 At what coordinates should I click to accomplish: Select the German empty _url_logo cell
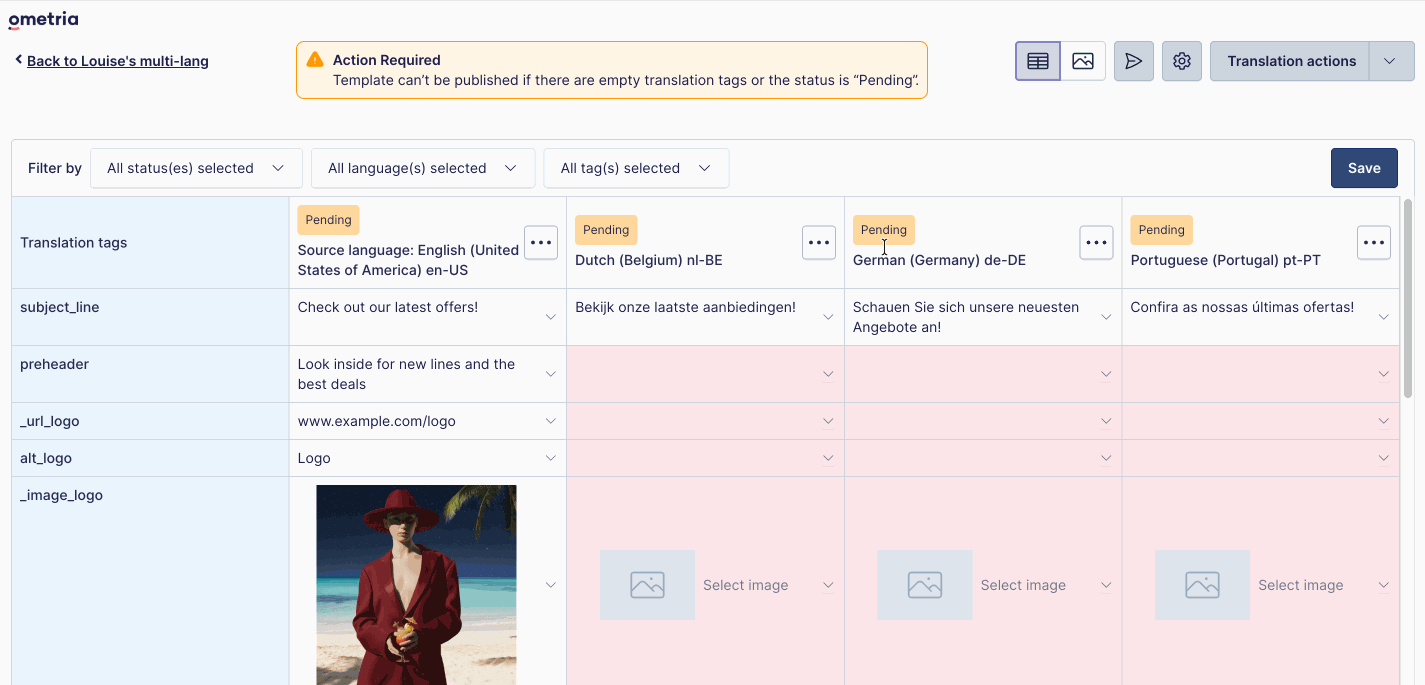pos(983,421)
